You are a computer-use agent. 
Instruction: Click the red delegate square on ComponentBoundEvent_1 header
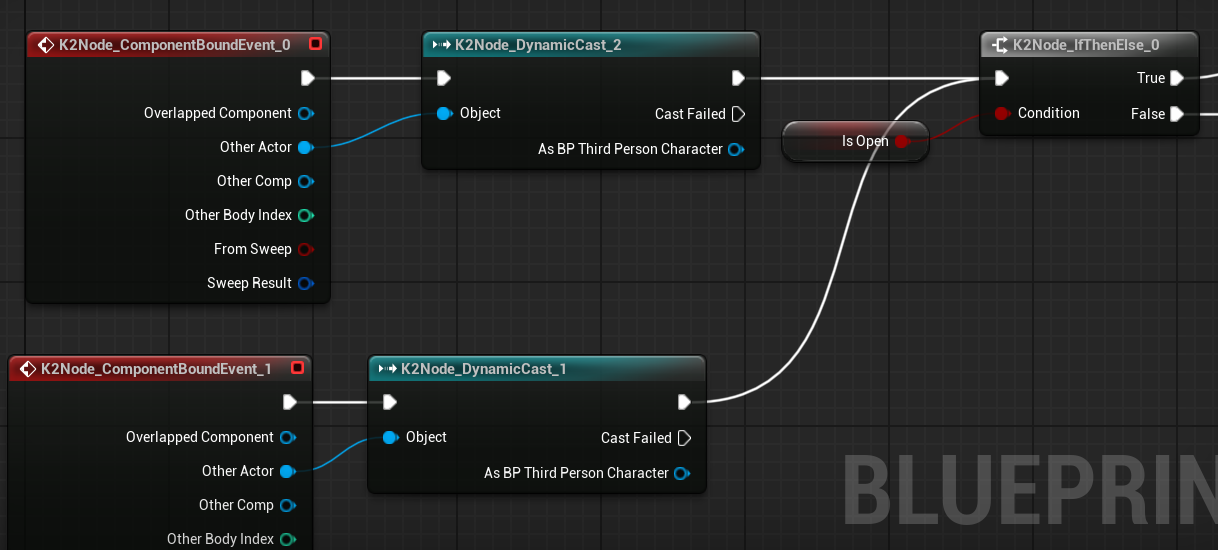pos(297,368)
